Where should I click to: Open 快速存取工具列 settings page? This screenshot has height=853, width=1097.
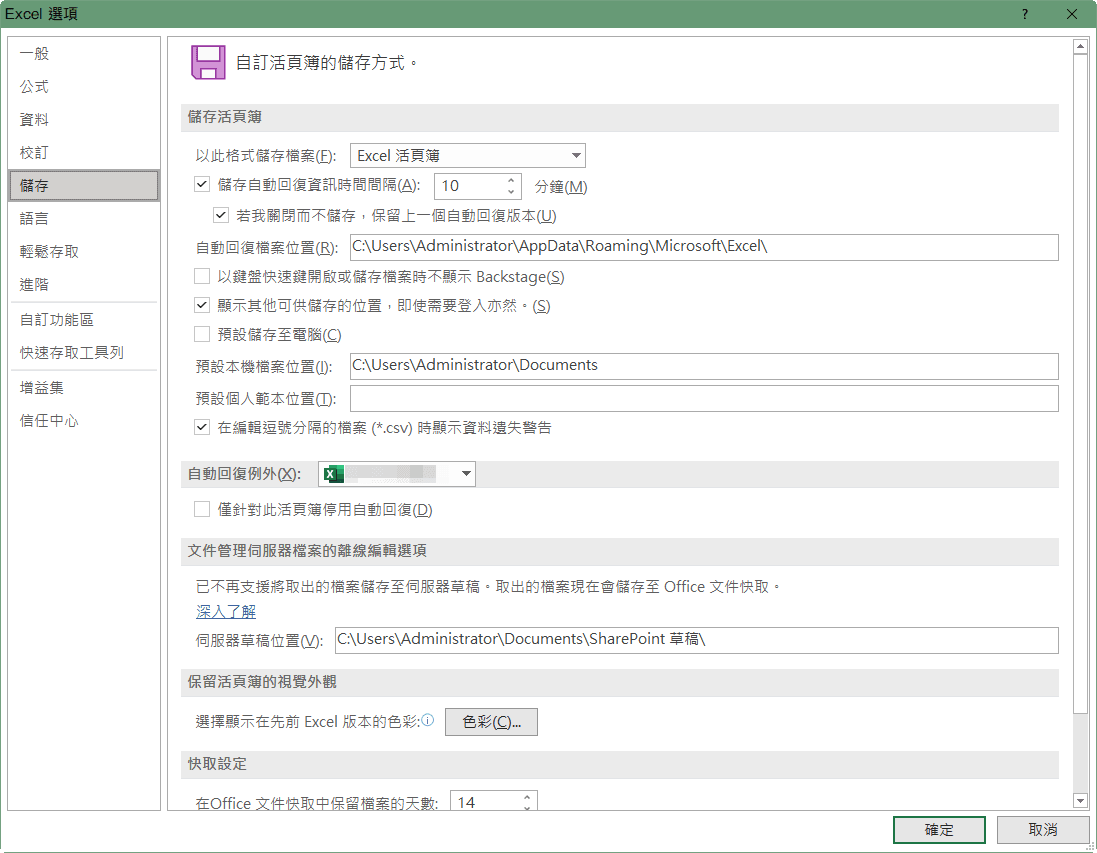(83, 352)
